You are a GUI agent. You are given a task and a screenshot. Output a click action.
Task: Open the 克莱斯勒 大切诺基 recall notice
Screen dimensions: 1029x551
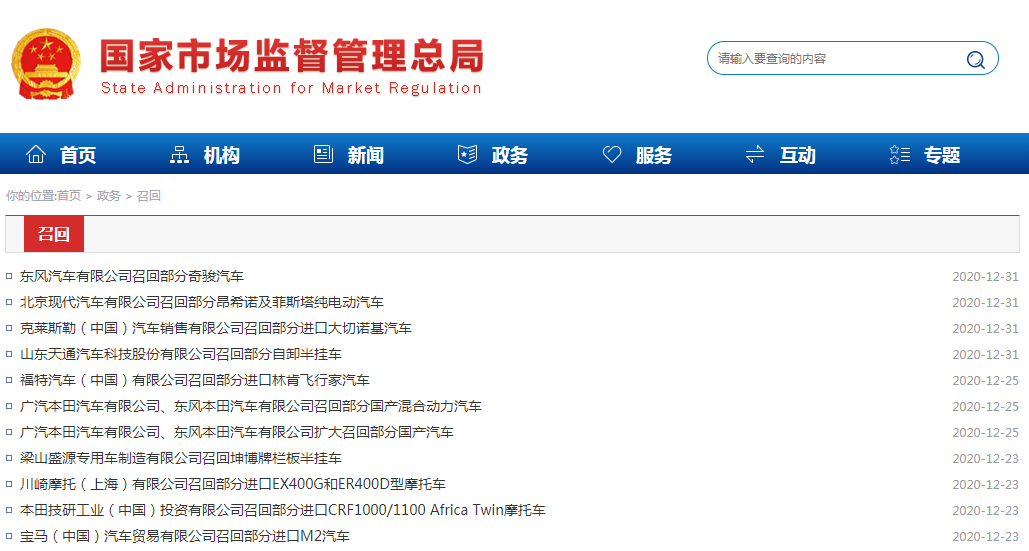[x=215, y=328]
